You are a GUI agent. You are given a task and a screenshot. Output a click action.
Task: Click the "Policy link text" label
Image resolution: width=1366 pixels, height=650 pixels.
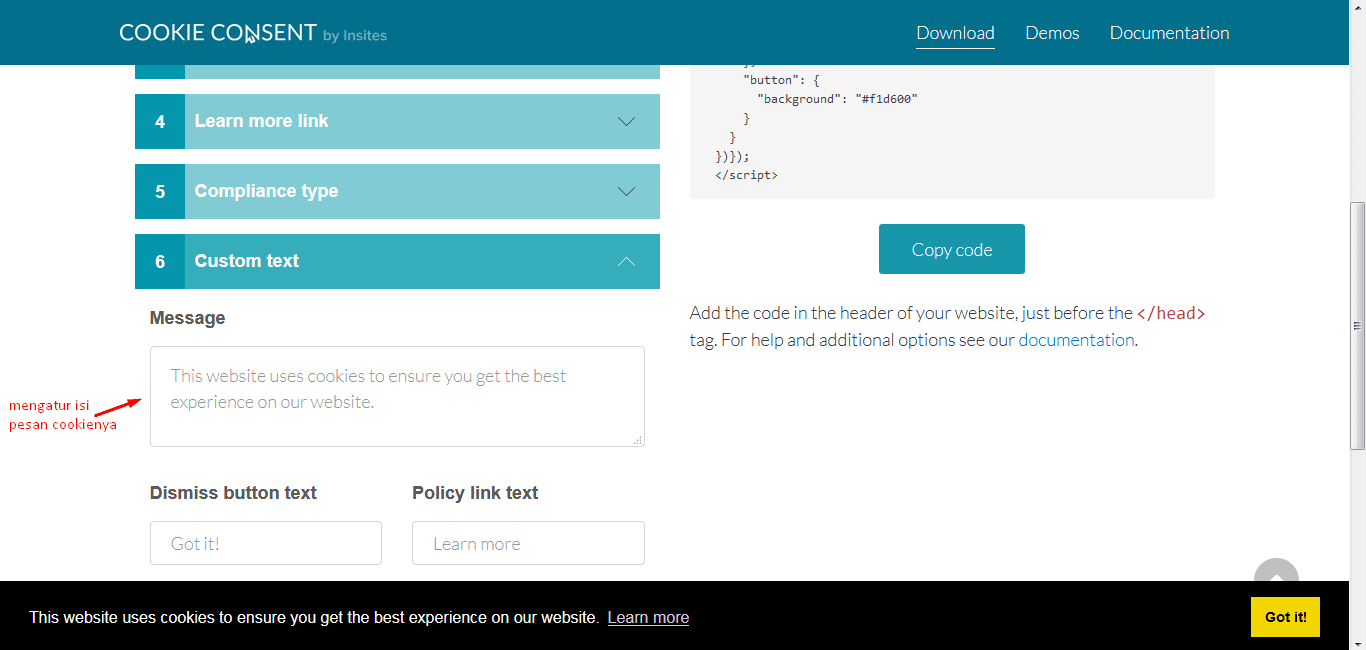click(x=475, y=493)
